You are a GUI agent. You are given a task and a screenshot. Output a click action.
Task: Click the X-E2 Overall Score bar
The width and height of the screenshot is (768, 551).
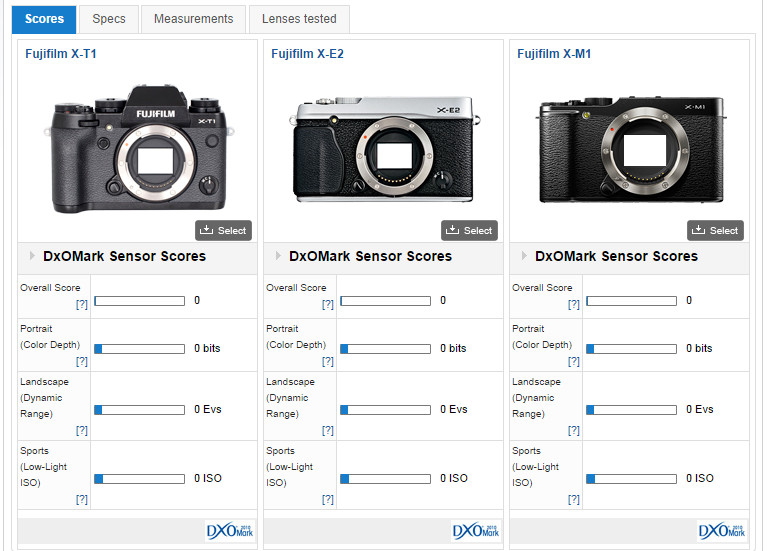(385, 301)
